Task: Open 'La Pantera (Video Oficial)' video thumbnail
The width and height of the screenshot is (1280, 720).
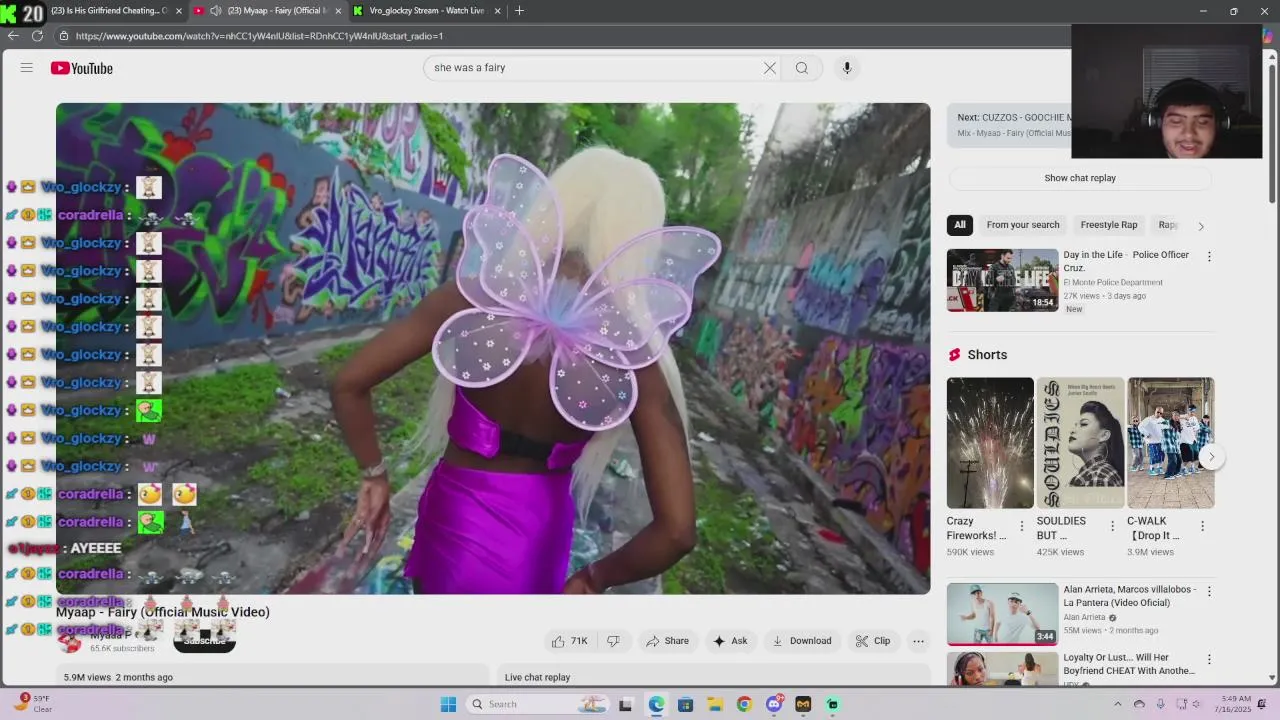Action: [x=1002, y=614]
